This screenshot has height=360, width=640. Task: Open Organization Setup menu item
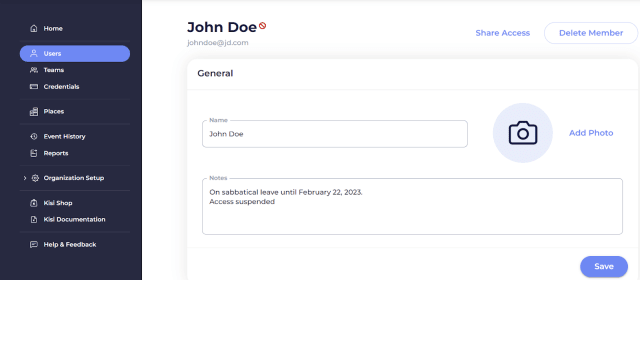pyautogui.click(x=75, y=178)
